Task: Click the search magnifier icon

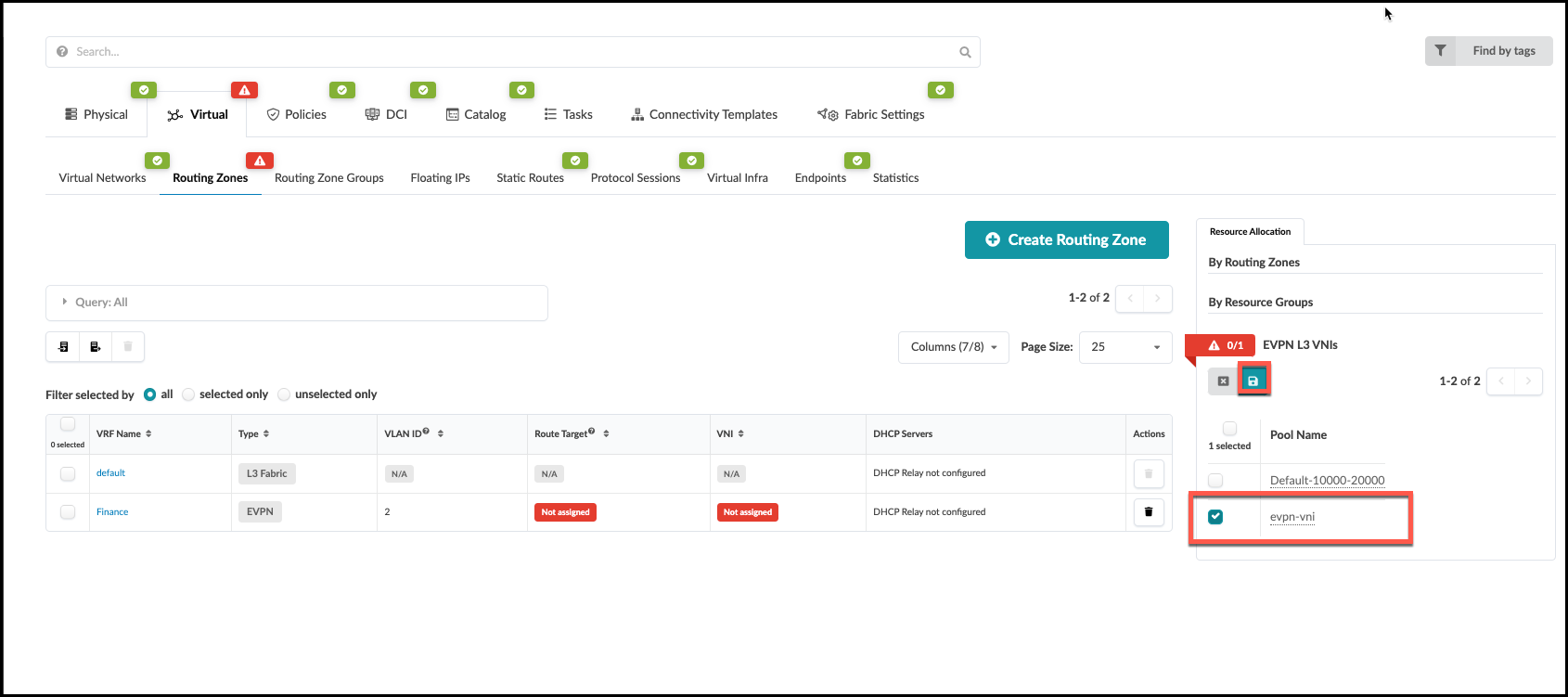Action: [x=965, y=52]
